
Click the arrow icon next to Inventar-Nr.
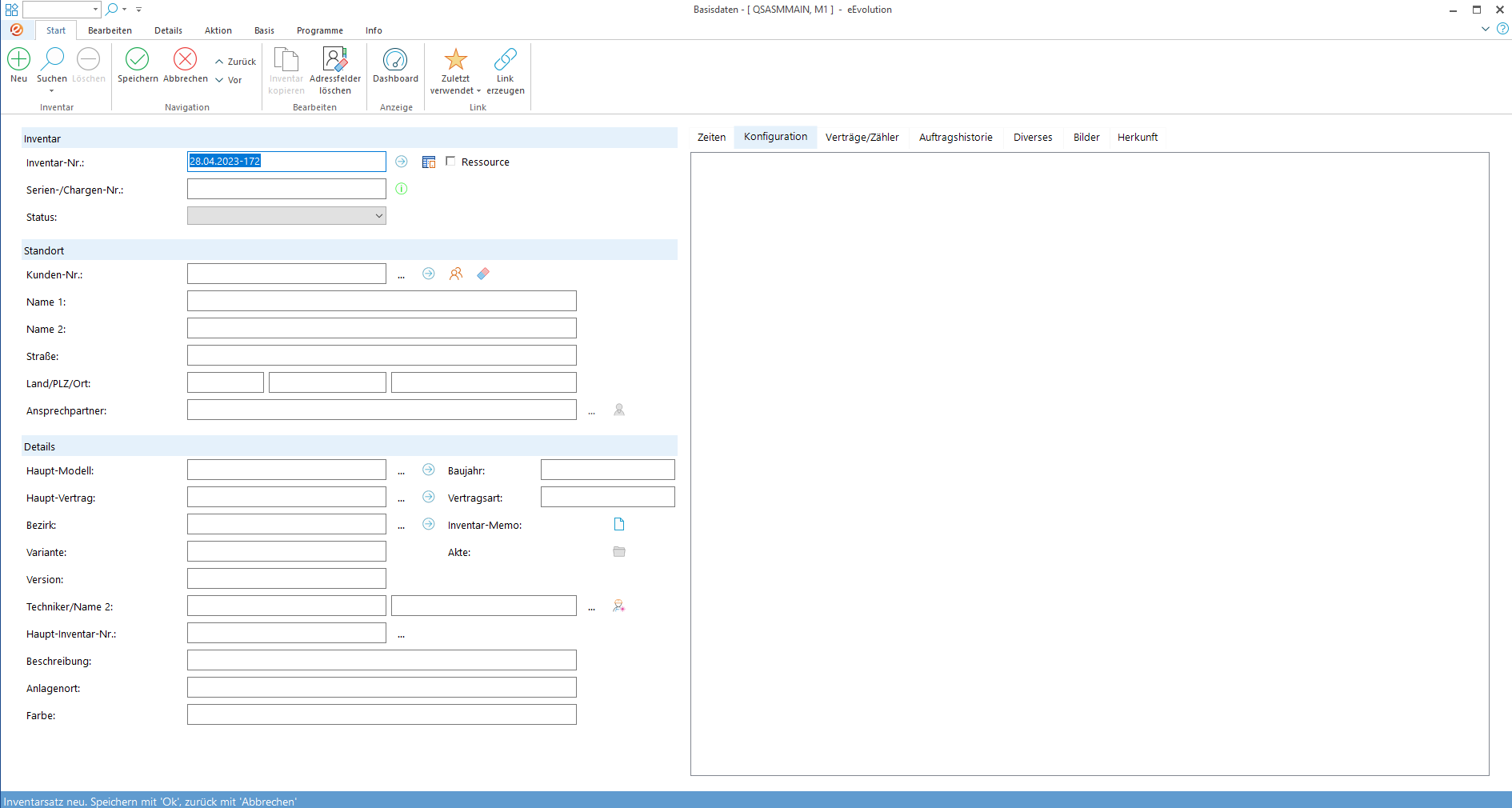click(402, 162)
